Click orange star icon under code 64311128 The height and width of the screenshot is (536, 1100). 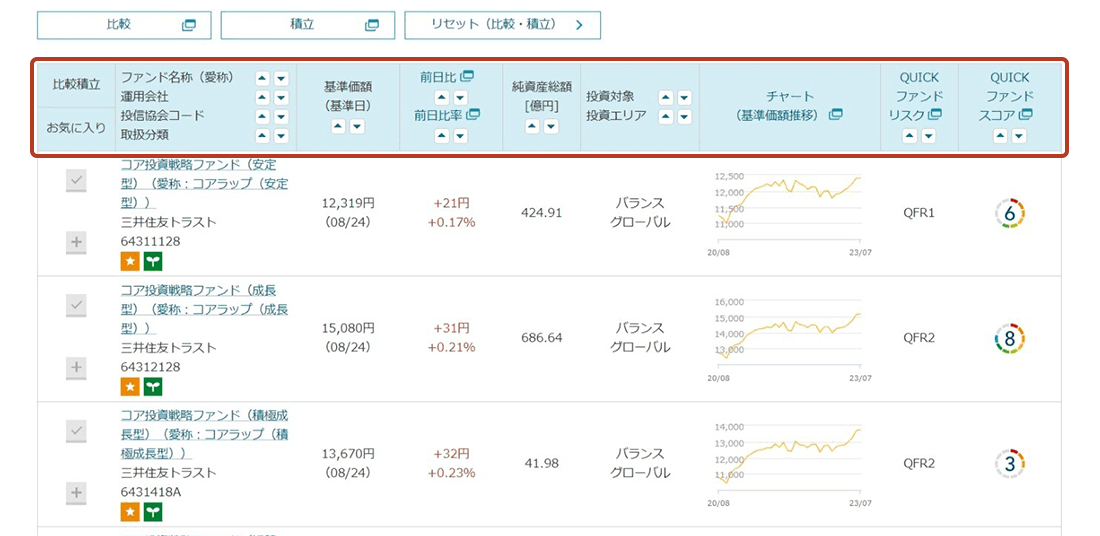coord(130,262)
